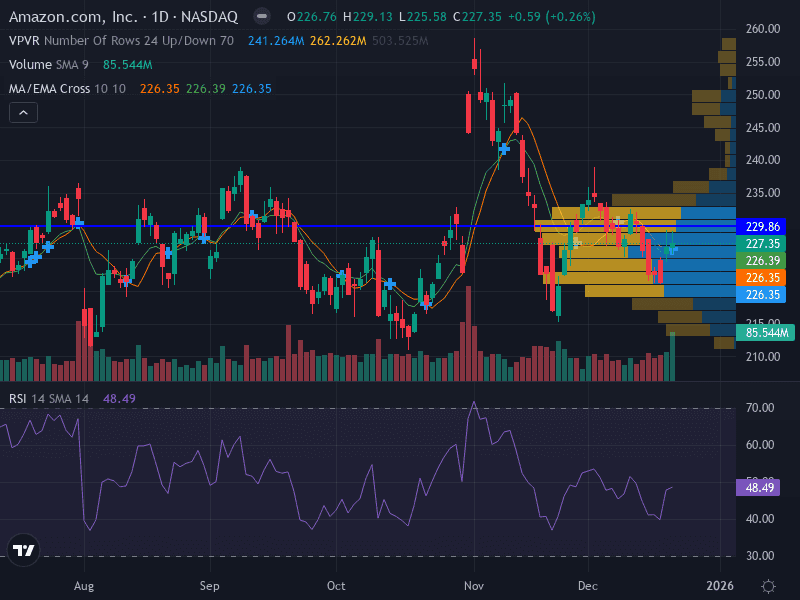Click the 210.00 price scale label
This screenshot has height=600, width=800.
coord(763,357)
